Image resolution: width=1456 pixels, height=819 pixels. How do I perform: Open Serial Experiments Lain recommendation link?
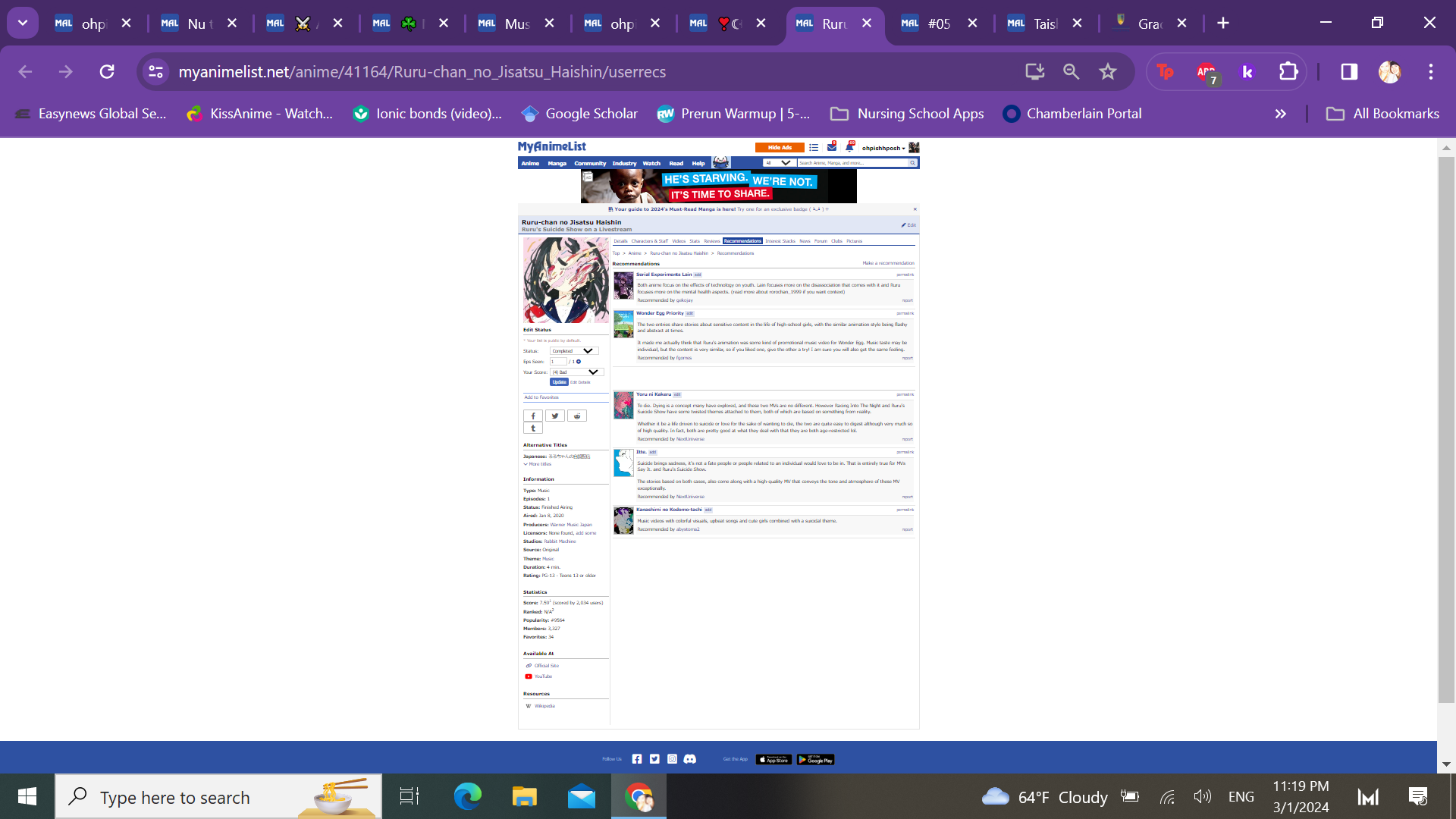tap(664, 275)
